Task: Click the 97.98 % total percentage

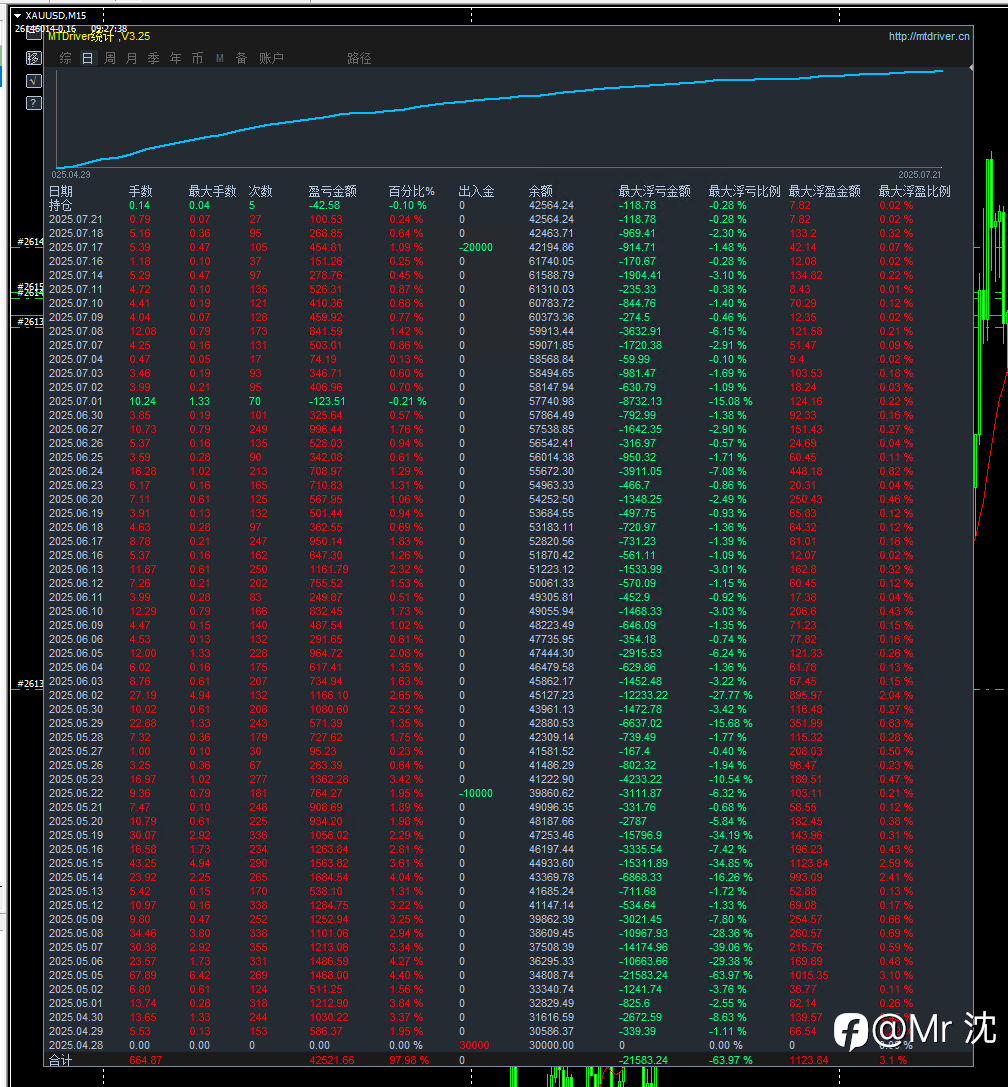Action: pyautogui.click(x=408, y=1060)
